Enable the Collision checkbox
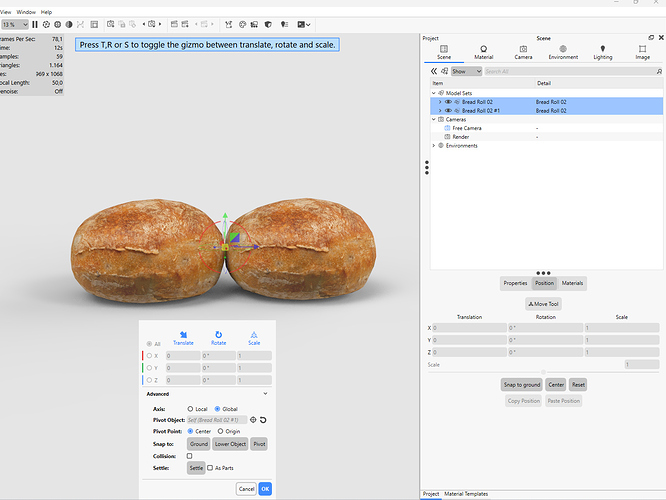The image size is (666, 500). coord(189,456)
